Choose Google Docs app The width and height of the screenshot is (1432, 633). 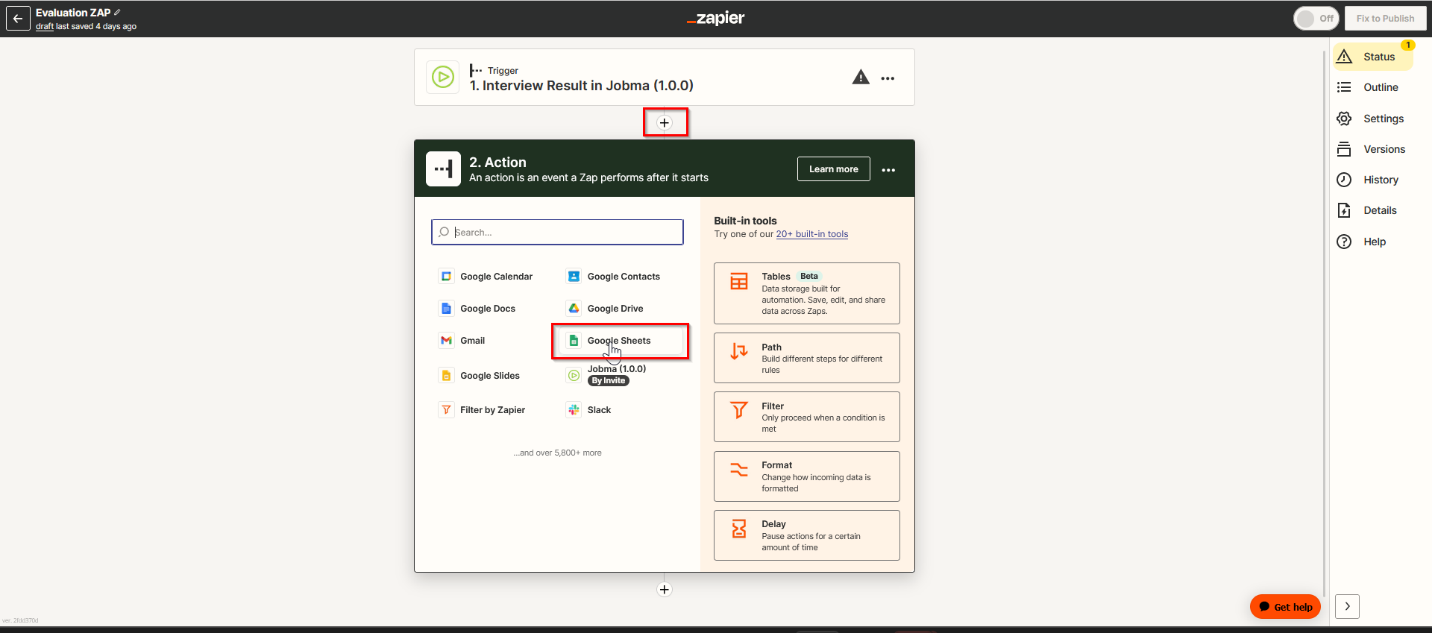[x=478, y=308]
